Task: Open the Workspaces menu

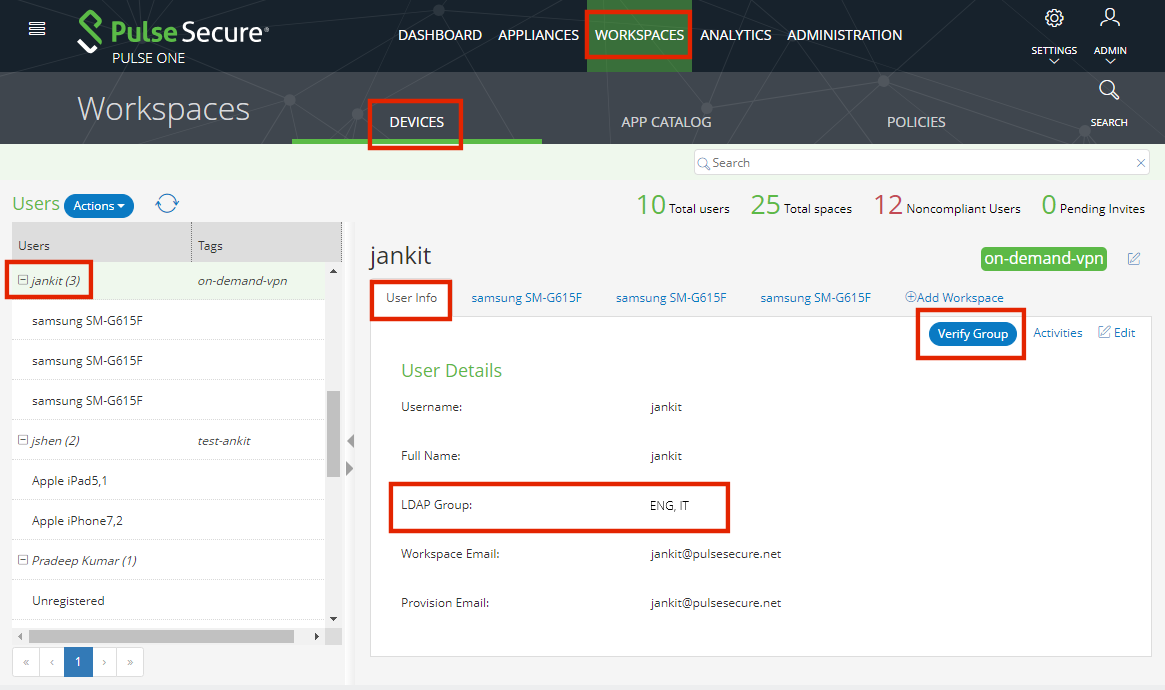Action: [639, 35]
